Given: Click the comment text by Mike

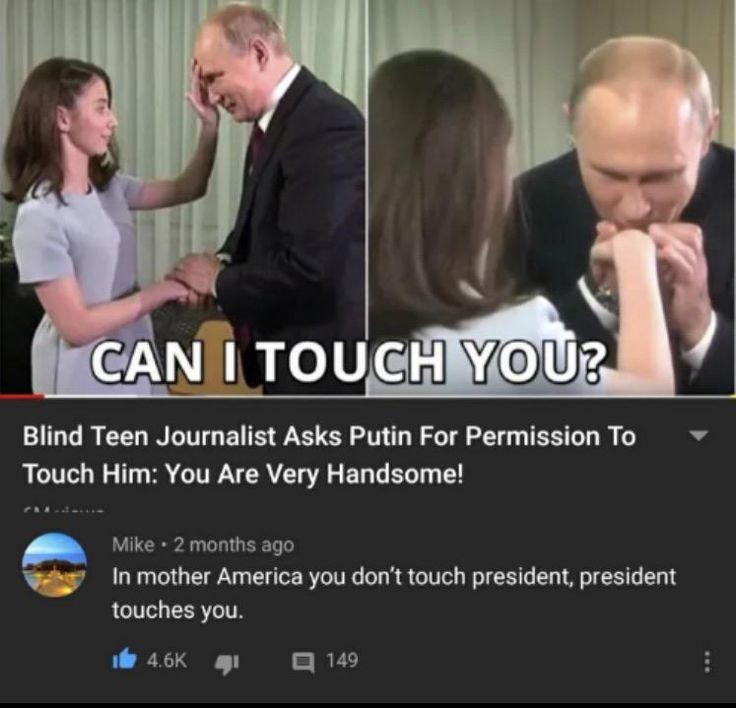Looking at the screenshot, I should pos(394,593).
